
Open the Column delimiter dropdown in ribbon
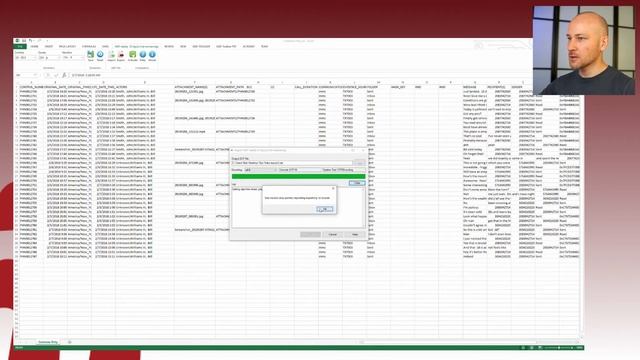(25, 58)
